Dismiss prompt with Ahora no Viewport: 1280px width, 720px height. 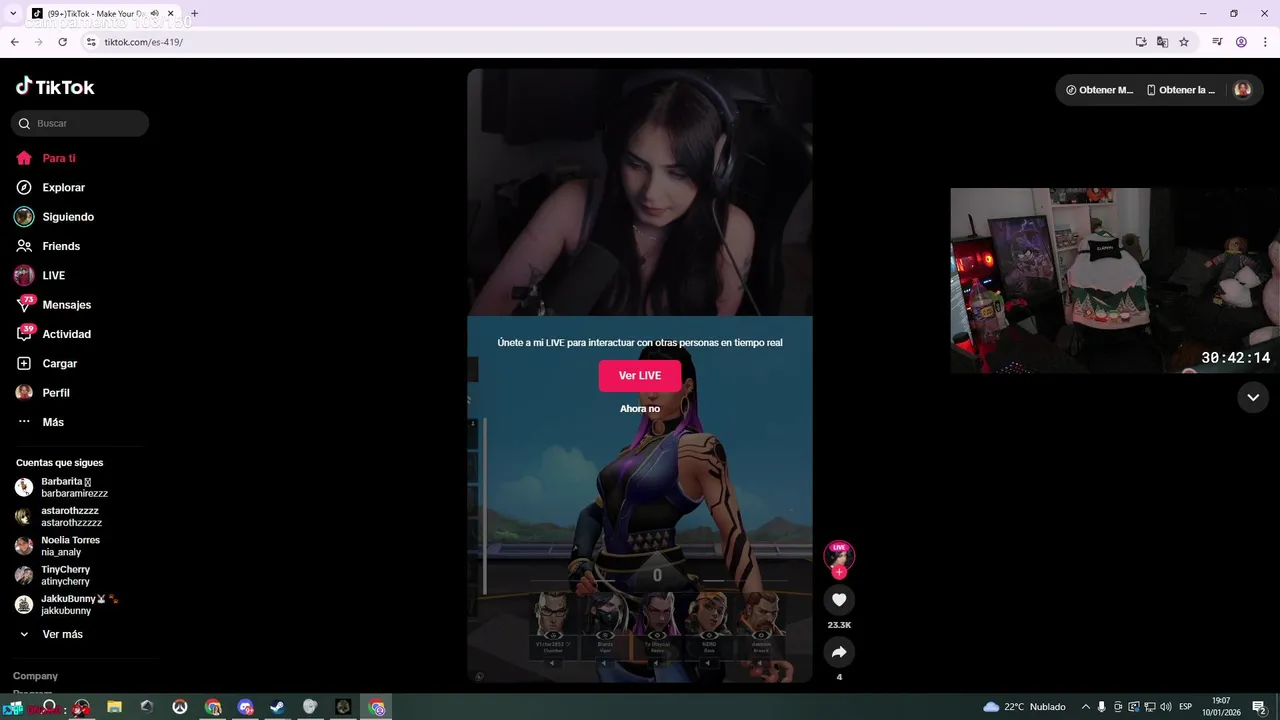(x=640, y=409)
